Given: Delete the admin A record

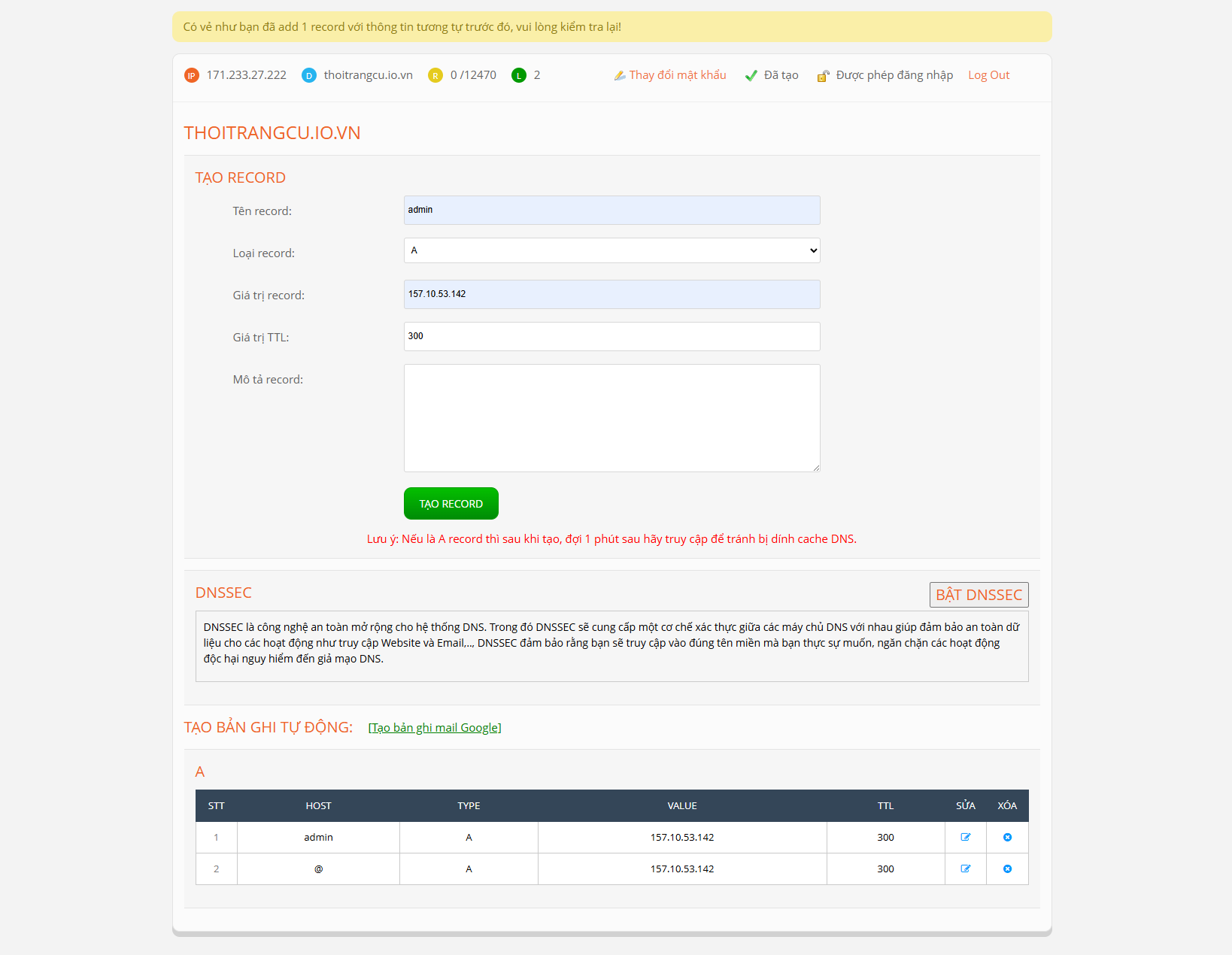Looking at the screenshot, I should pos(1007,837).
